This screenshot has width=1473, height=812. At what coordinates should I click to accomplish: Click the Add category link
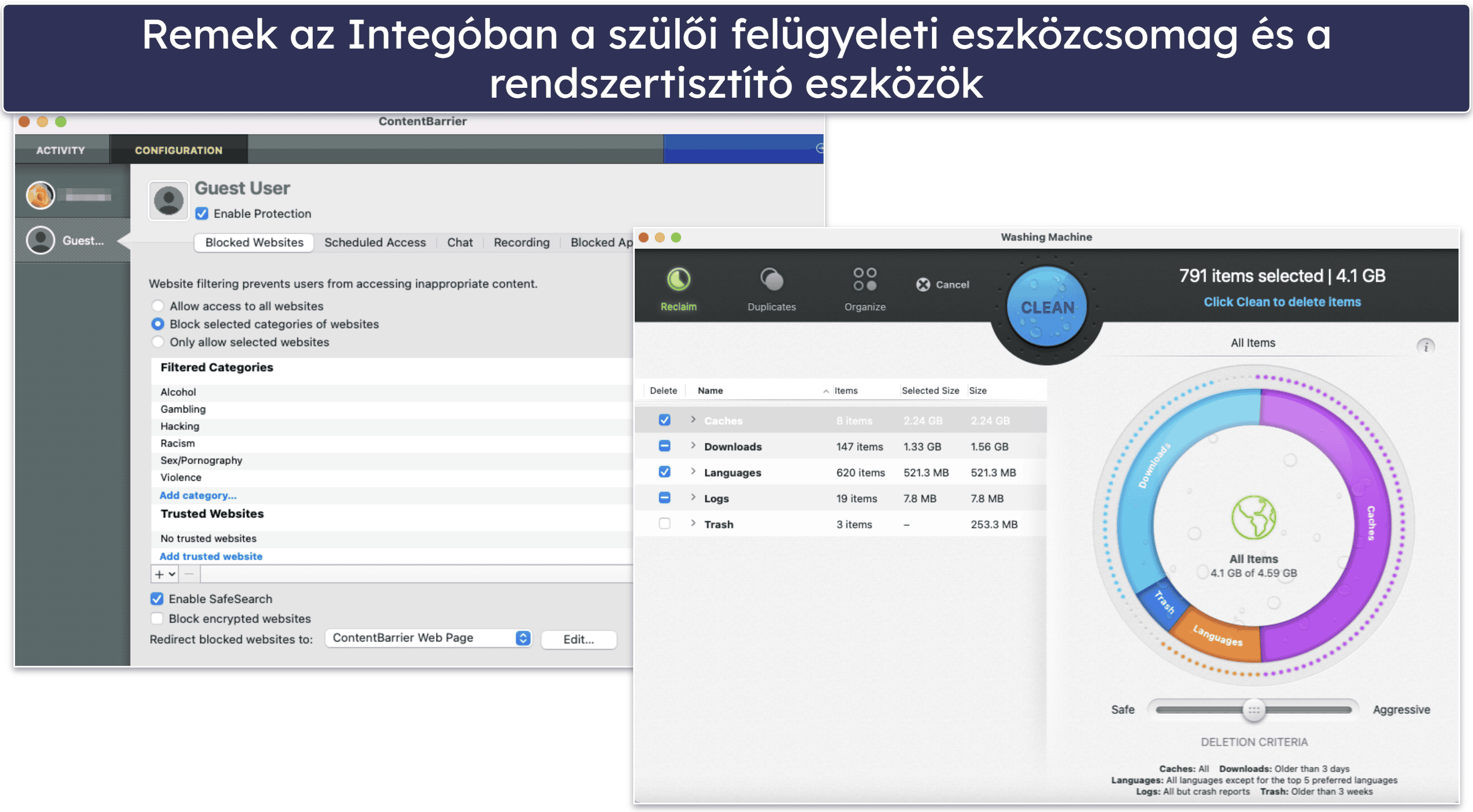[x=198, y=495]
